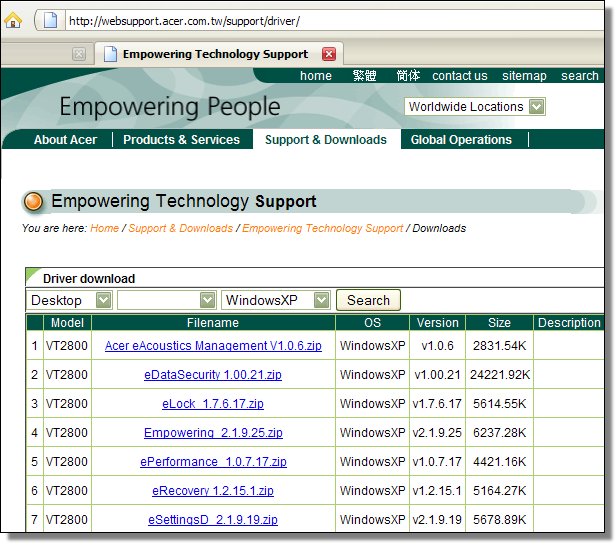615x543 pixels.
Task: Download eSettingsD_2.1.9.19.zip
Action: (x=213, y=520)
